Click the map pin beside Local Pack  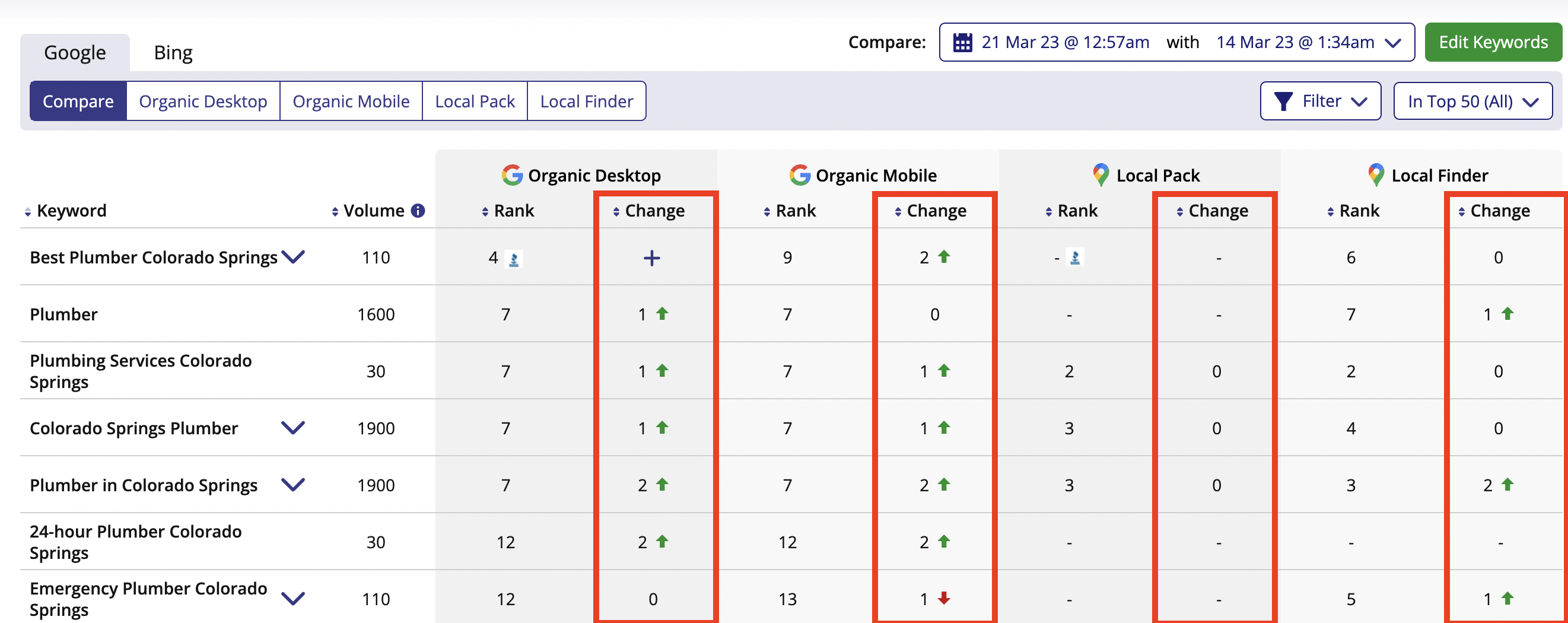tap(1101, 175)
